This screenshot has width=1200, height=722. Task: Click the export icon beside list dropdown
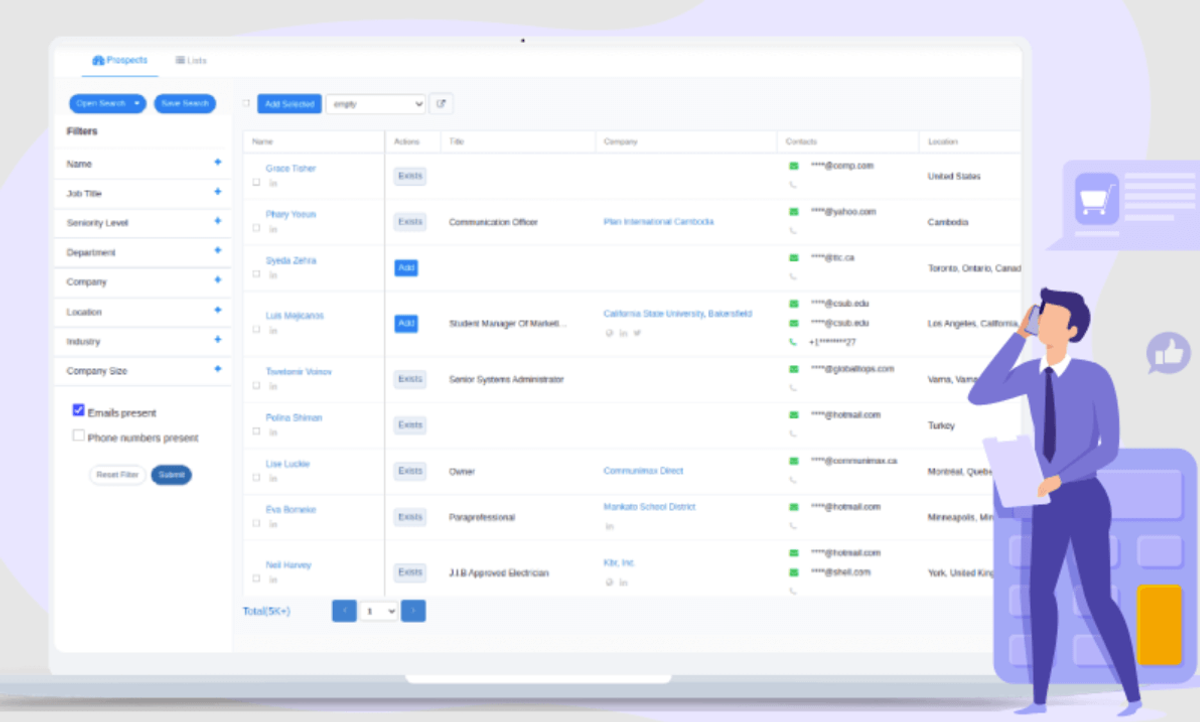click(441, 104)
